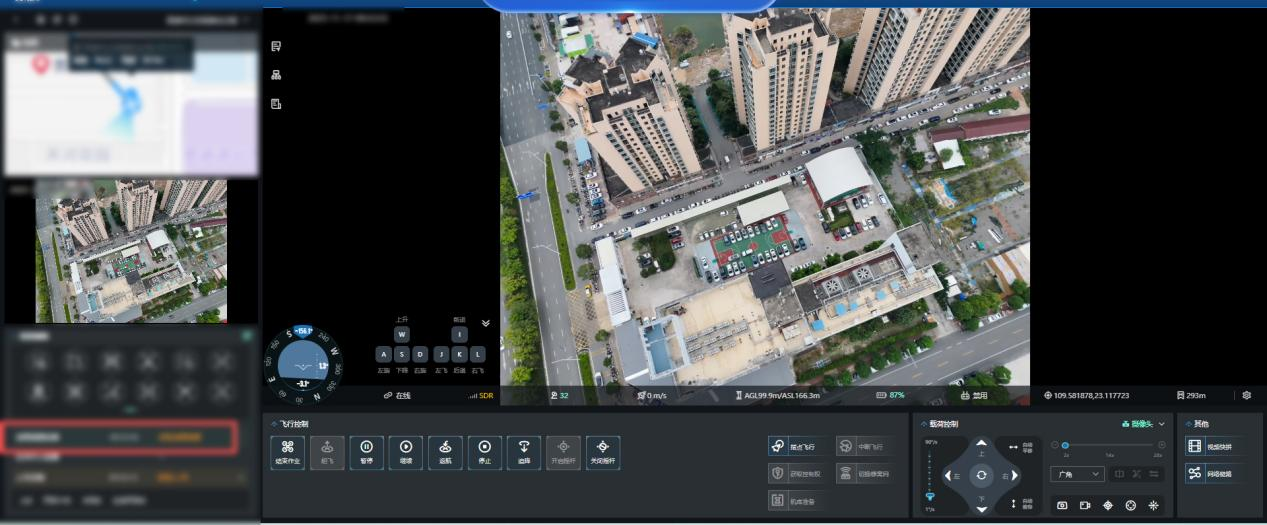Expand the 摄像头 payload selector chevron

(1161, 424)
